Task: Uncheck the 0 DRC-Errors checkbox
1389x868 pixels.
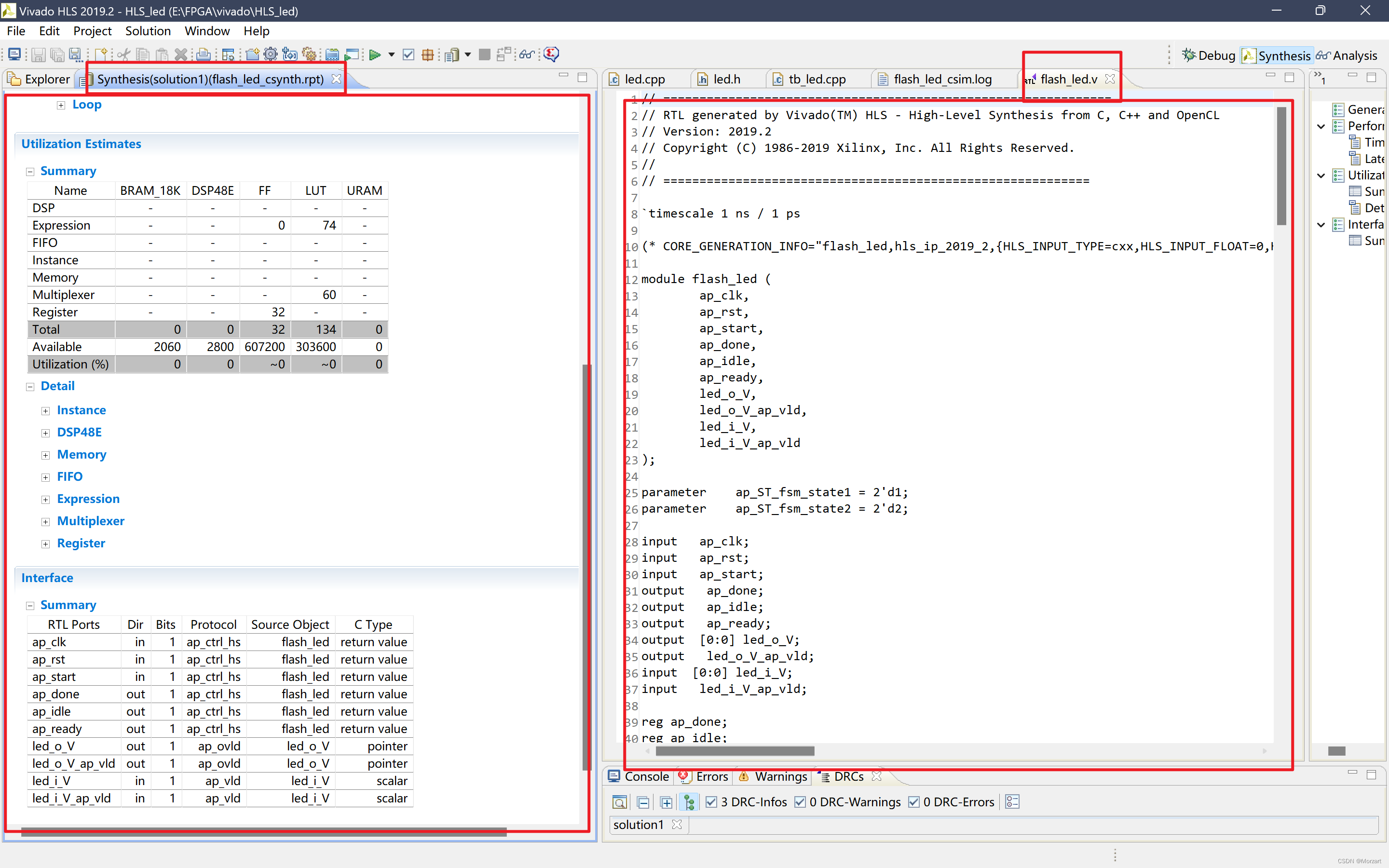Action: 914,802
